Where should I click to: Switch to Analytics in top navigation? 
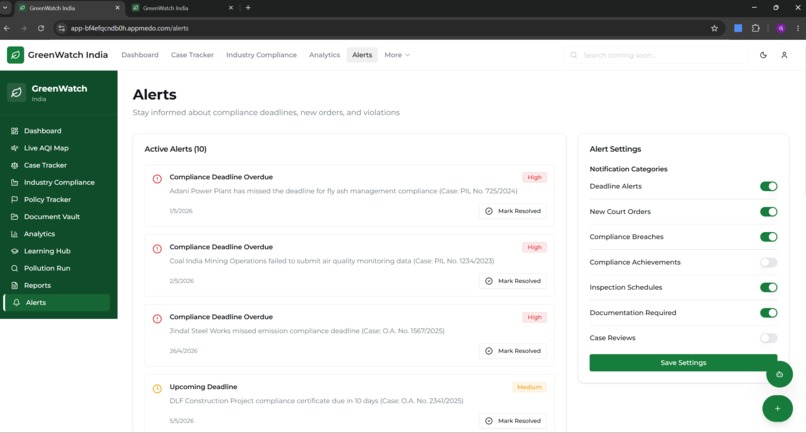[324, 55]
